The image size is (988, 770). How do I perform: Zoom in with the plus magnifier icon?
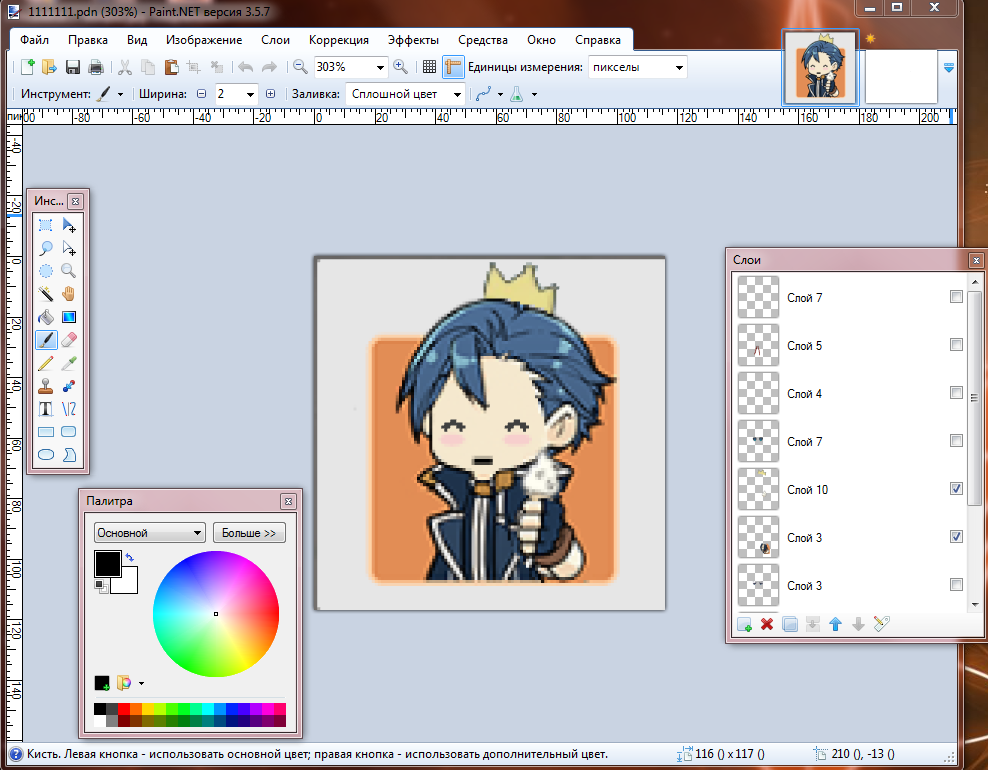[x=400, y=67]
